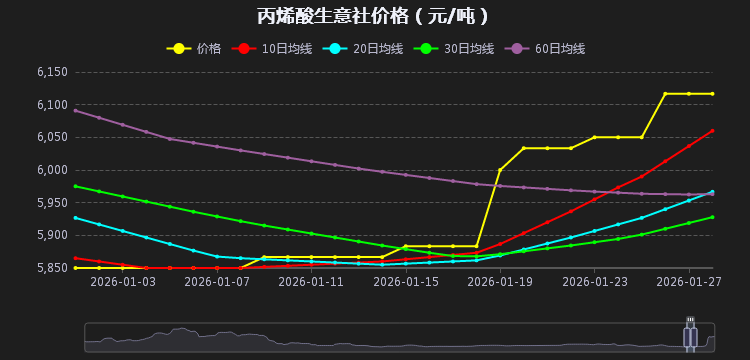Click the 6,100 y-axis label
This screenshot has width=750, height=360.
52,105
